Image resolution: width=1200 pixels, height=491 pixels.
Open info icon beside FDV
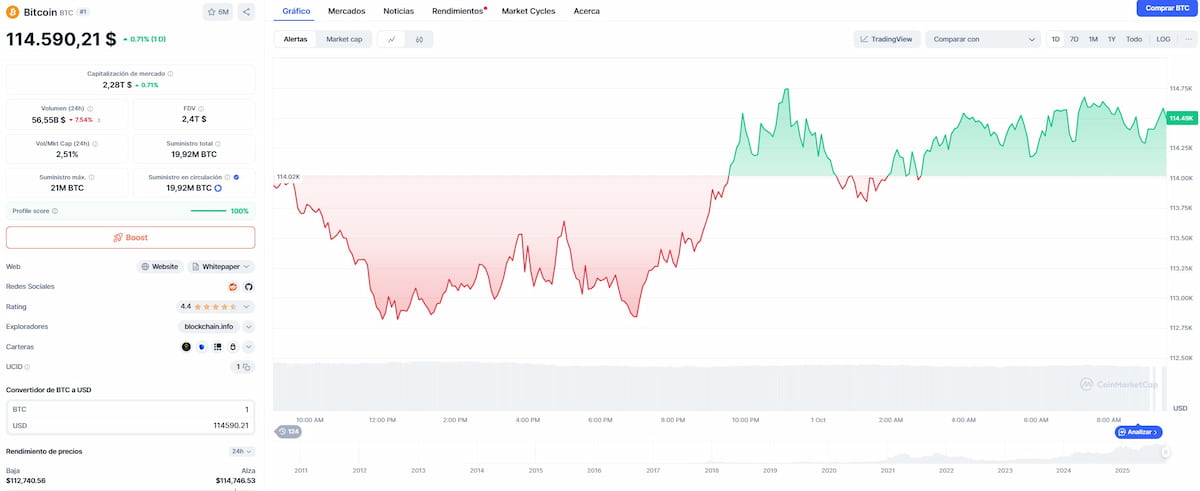(203, 108)
